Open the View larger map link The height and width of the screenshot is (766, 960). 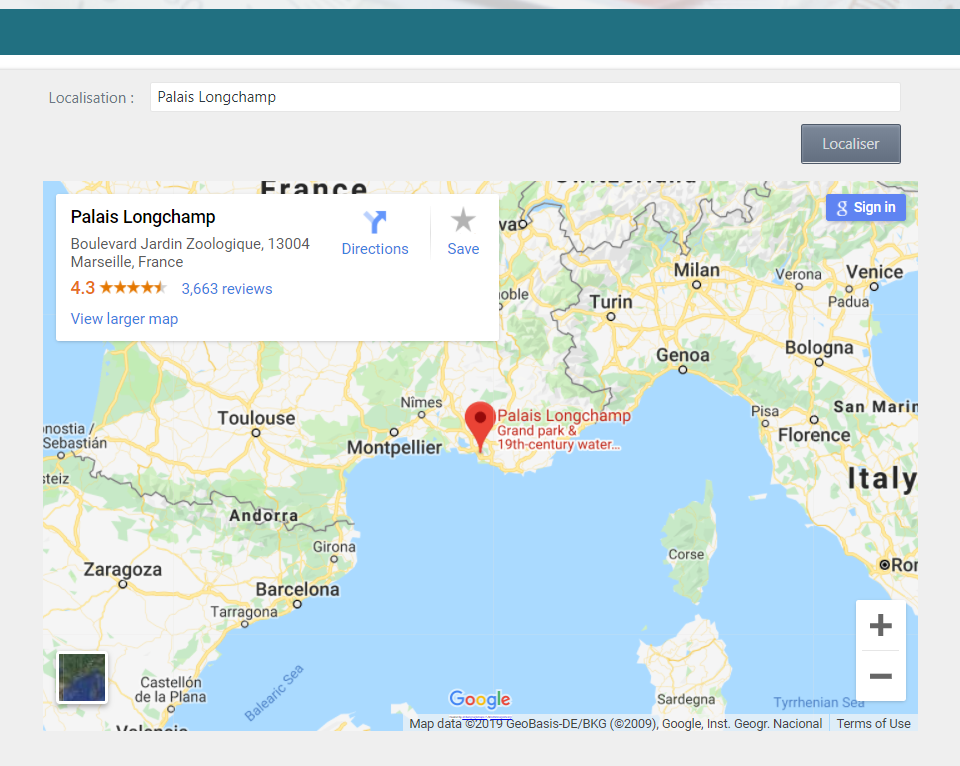(124, 319)
